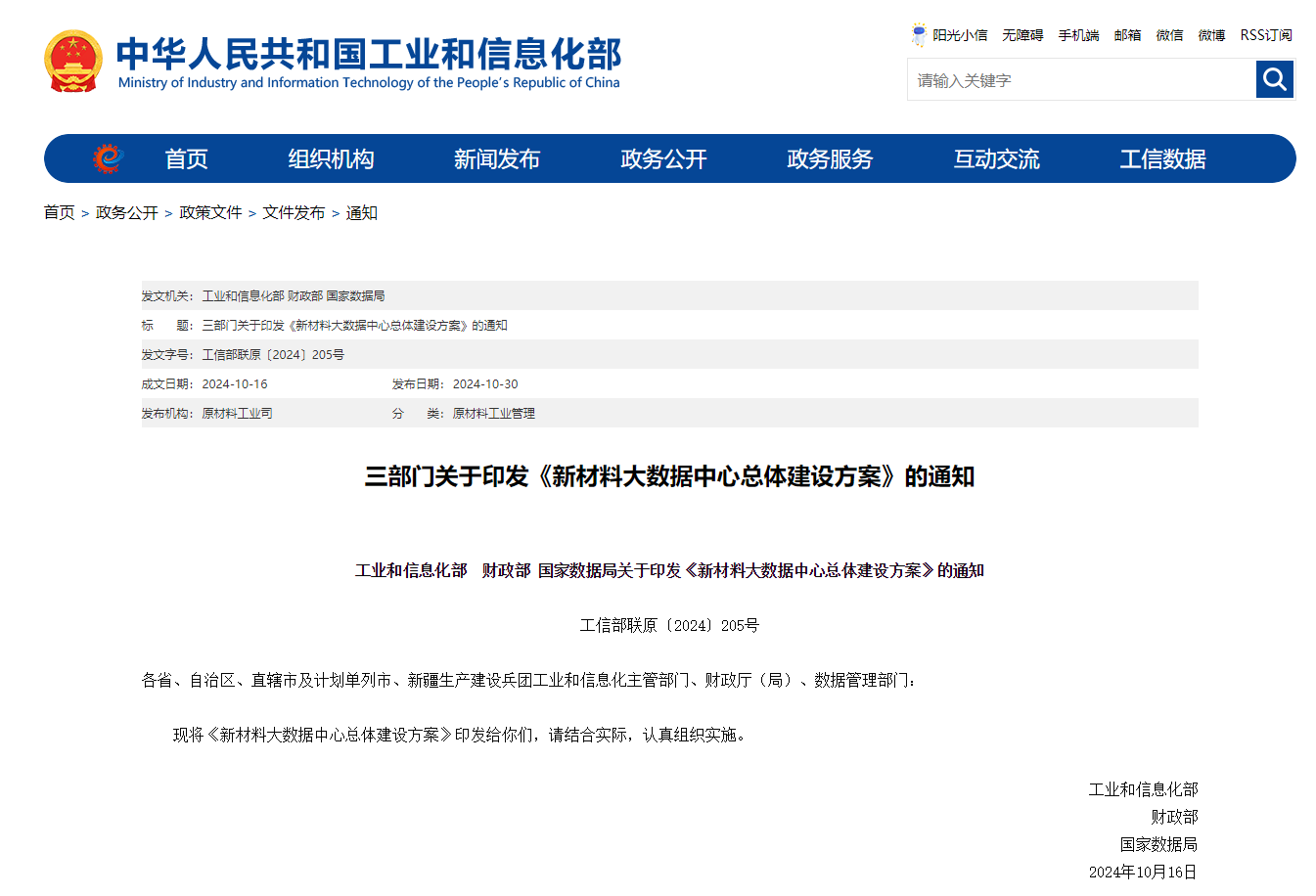This screenshot has height=896, width=1316.
Task: Open the 微信 (WeChat) link
Action: 1169,35
